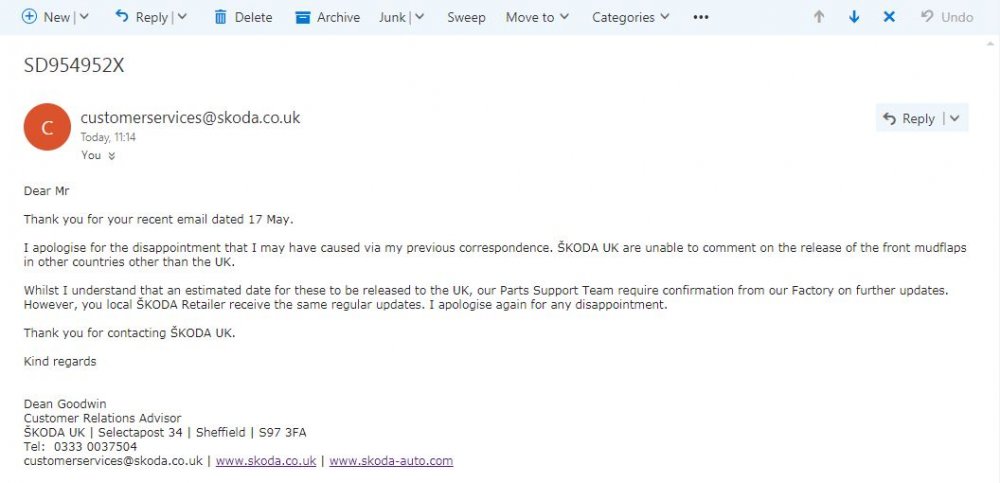1000x483 pixels.
Task: Open the Reply options dropdown in toolbar
Action: pos(182,17)
